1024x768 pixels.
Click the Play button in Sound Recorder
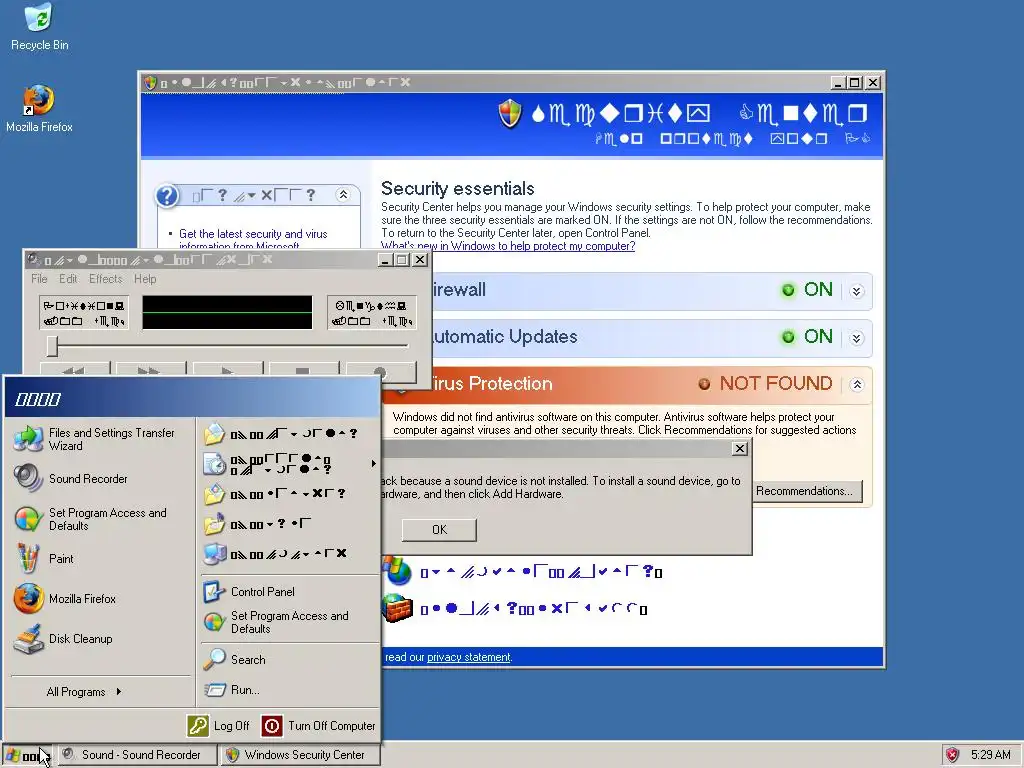[x=227, y=371]
